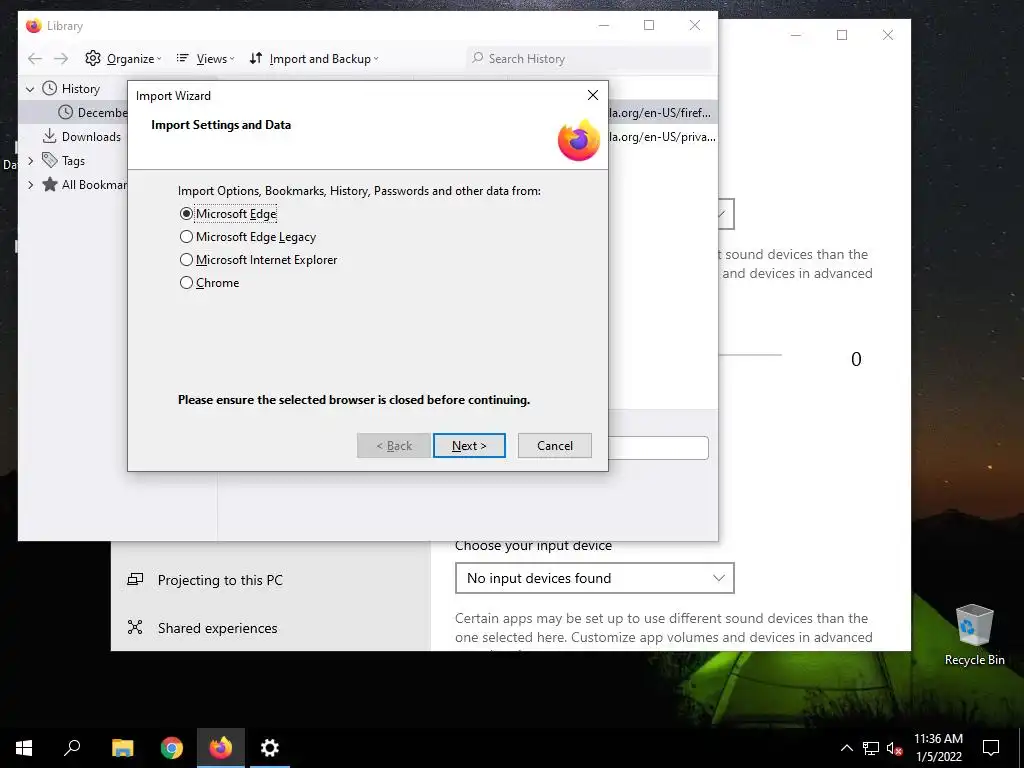Minimize the Settings window
This screenshot has width=1024, height=768.
click(x=795, y=35)
